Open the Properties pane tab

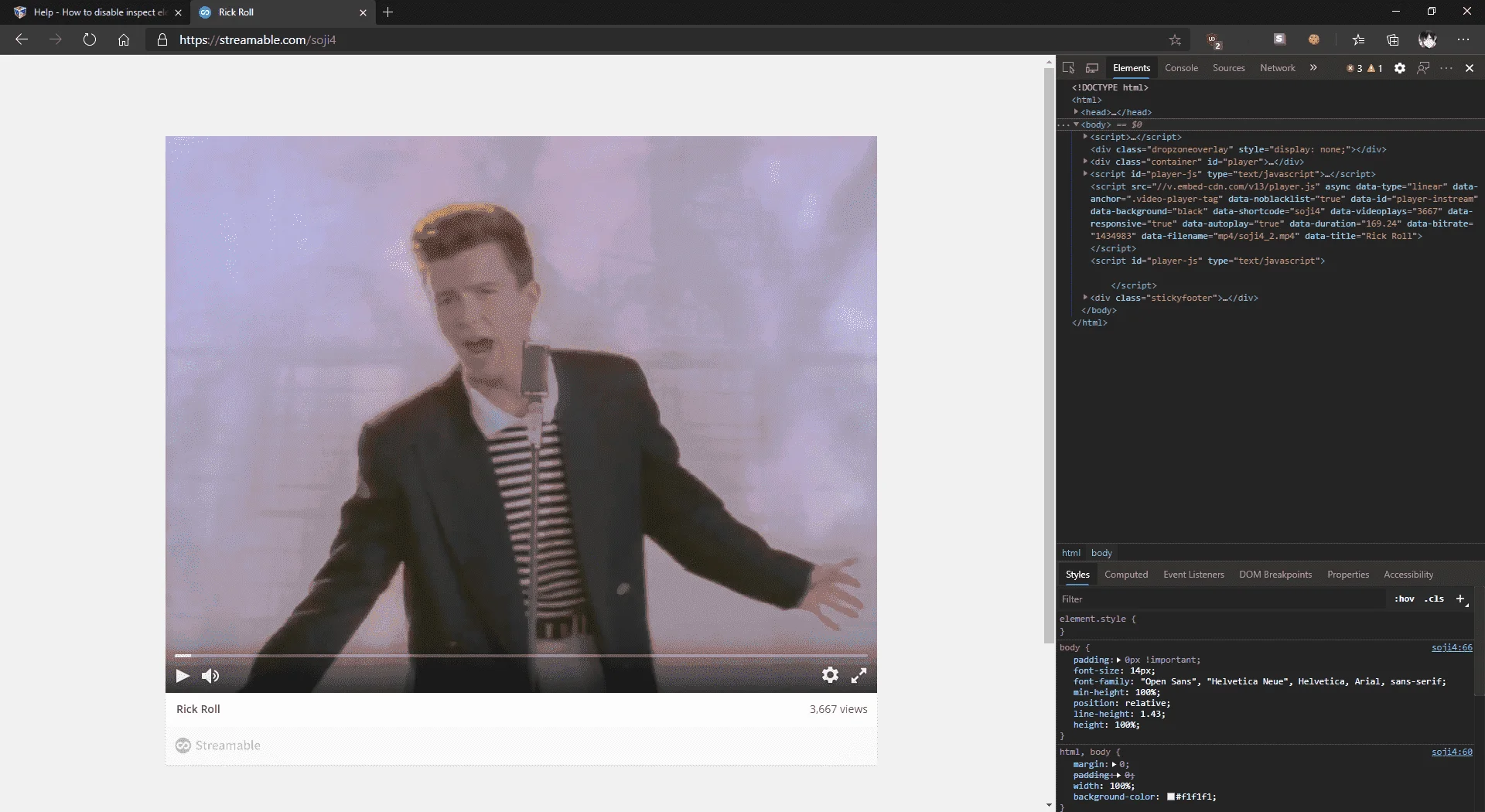click(x=1348, y=575)
